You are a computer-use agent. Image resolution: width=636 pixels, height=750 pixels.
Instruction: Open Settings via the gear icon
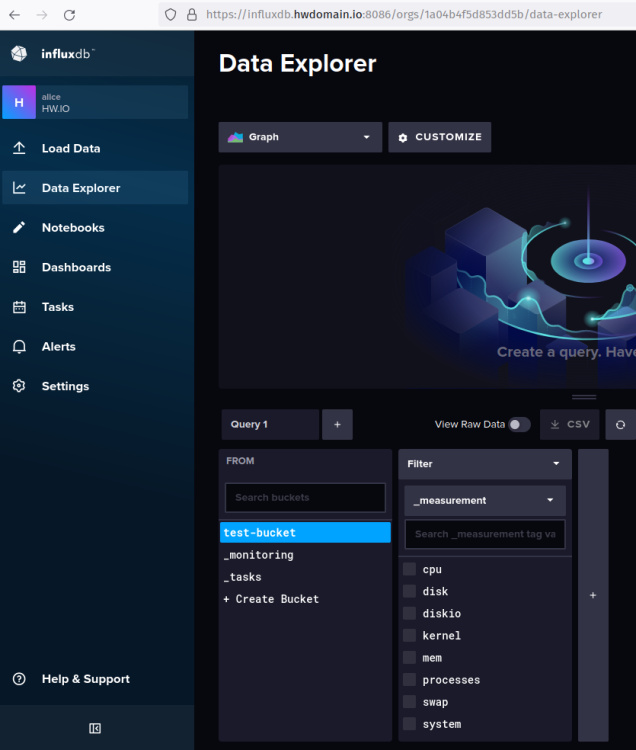click(19, 386)
